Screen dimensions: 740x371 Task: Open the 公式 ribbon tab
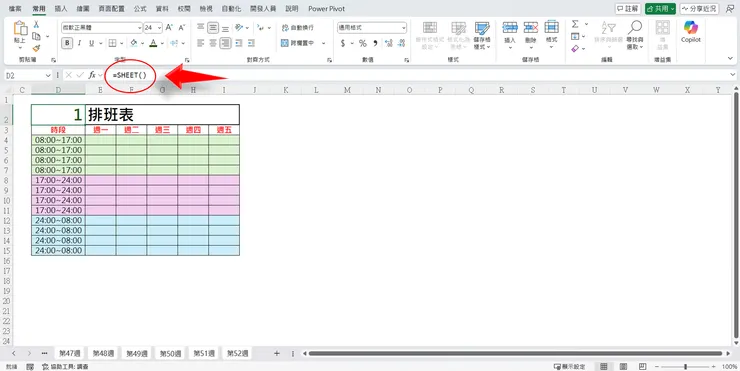(140, 9)
